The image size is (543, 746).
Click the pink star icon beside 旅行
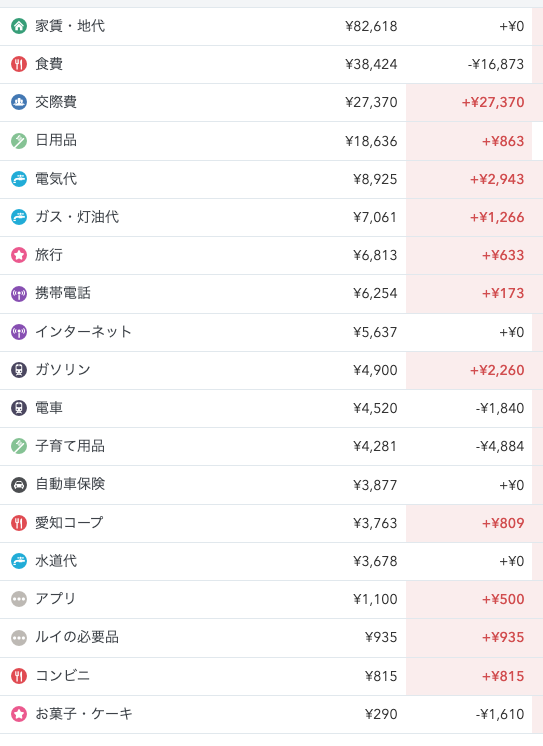(x=19, y=255)
